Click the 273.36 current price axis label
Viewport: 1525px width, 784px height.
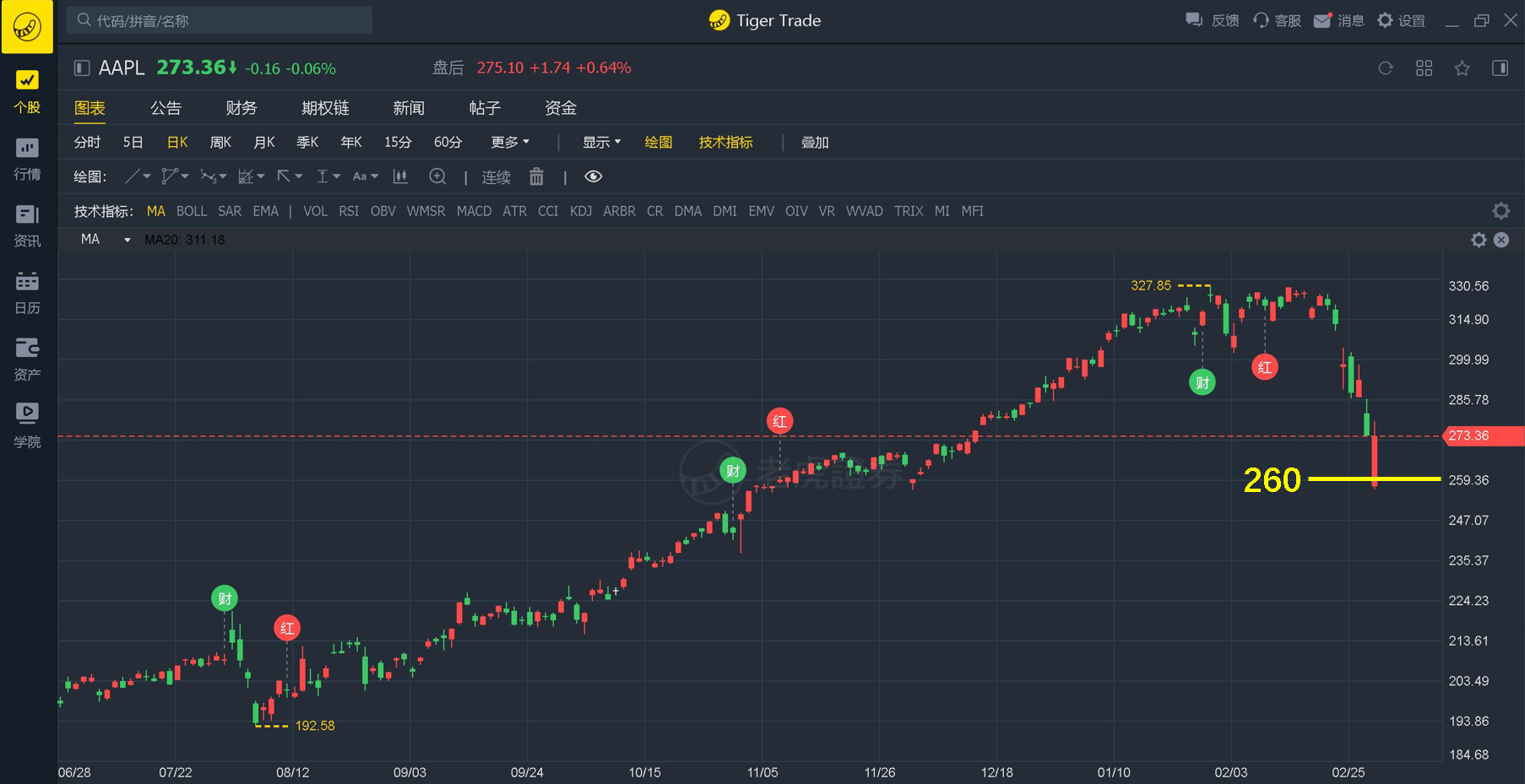(1483, 436)
